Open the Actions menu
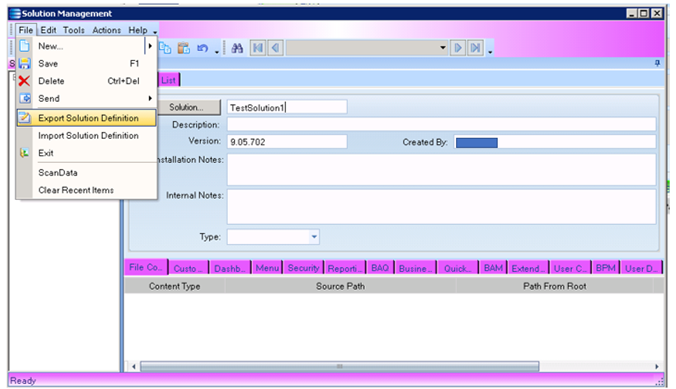The image size is (676, 389). pyautogui.click(x=106, y=30)
